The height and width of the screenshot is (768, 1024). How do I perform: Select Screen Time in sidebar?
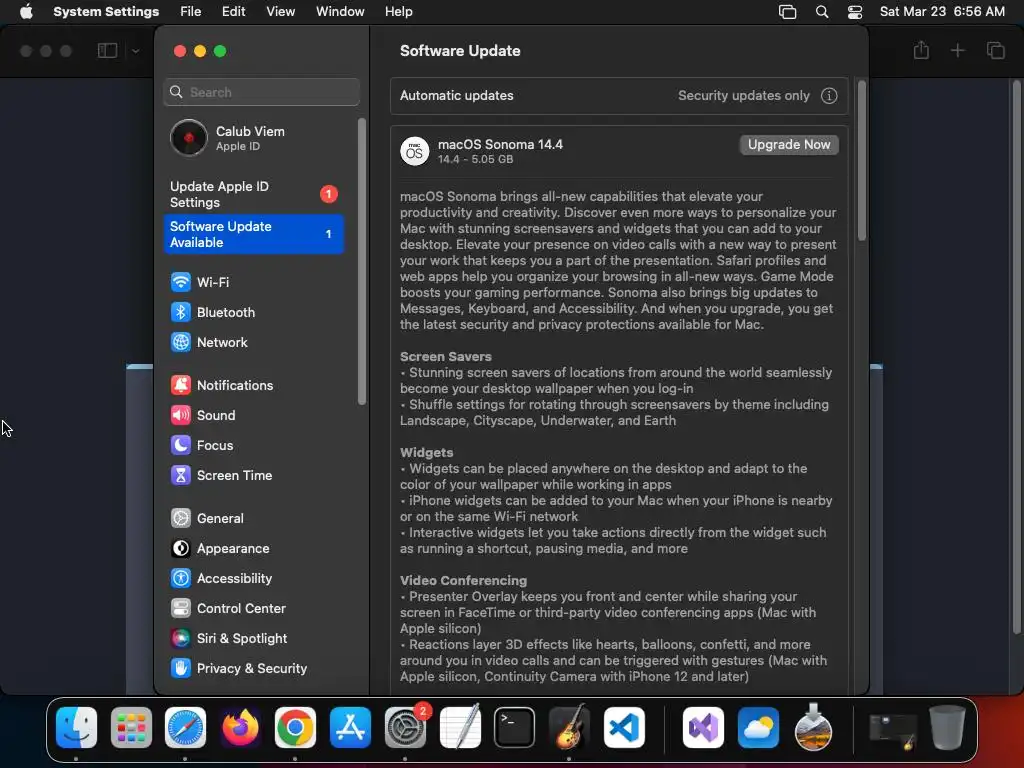coord(253,475)
